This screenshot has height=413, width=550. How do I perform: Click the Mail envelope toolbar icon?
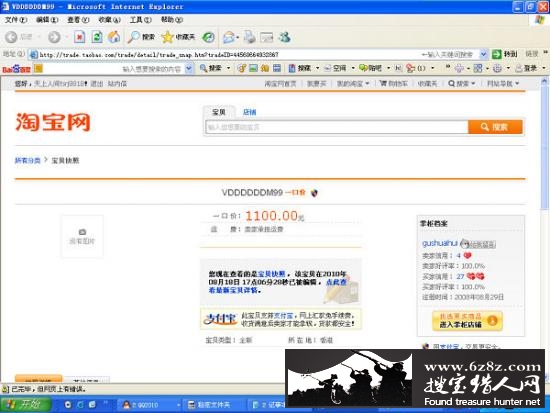point(229,37)
